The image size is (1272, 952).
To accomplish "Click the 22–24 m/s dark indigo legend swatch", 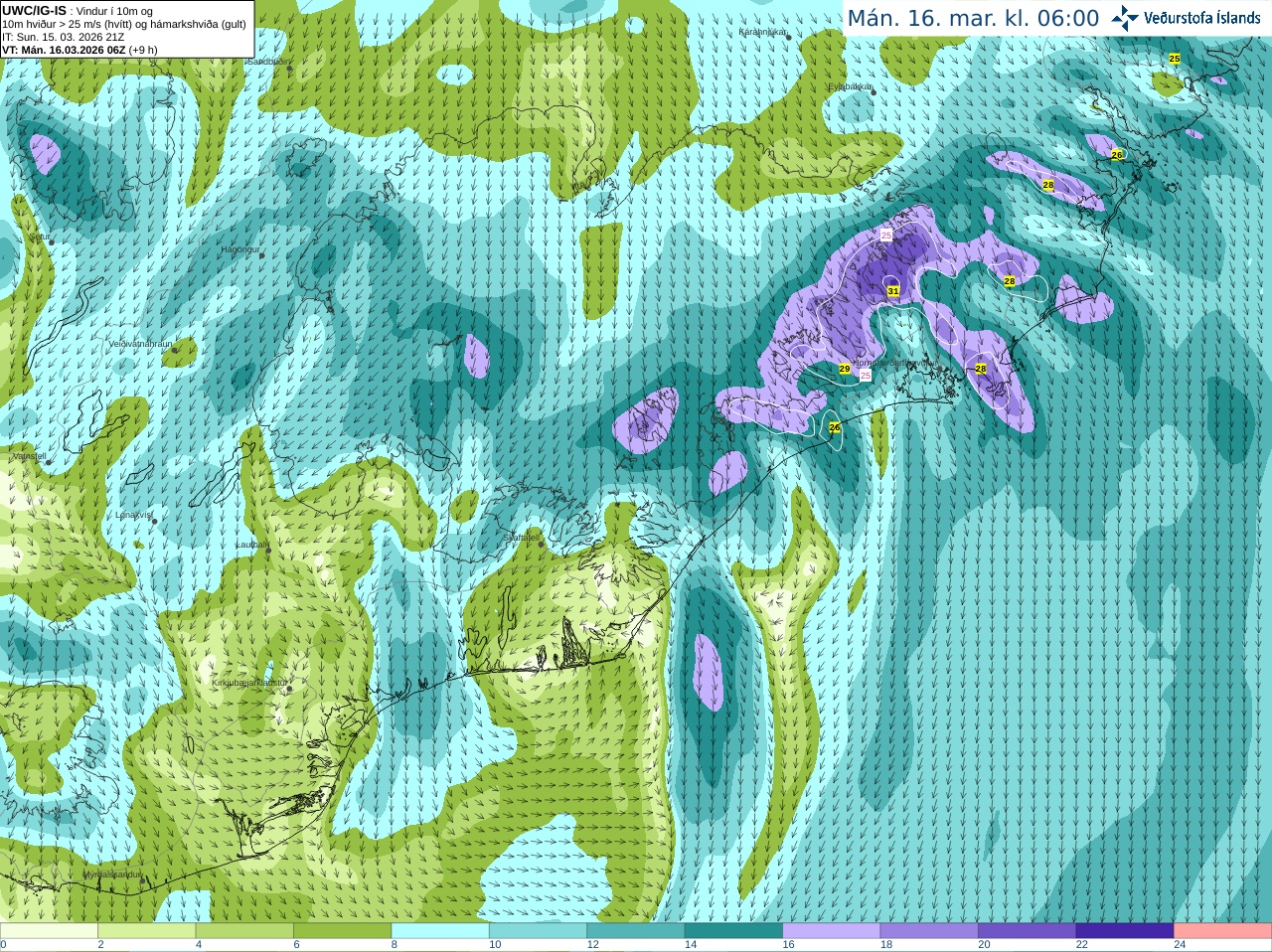I will [1125, 931].
